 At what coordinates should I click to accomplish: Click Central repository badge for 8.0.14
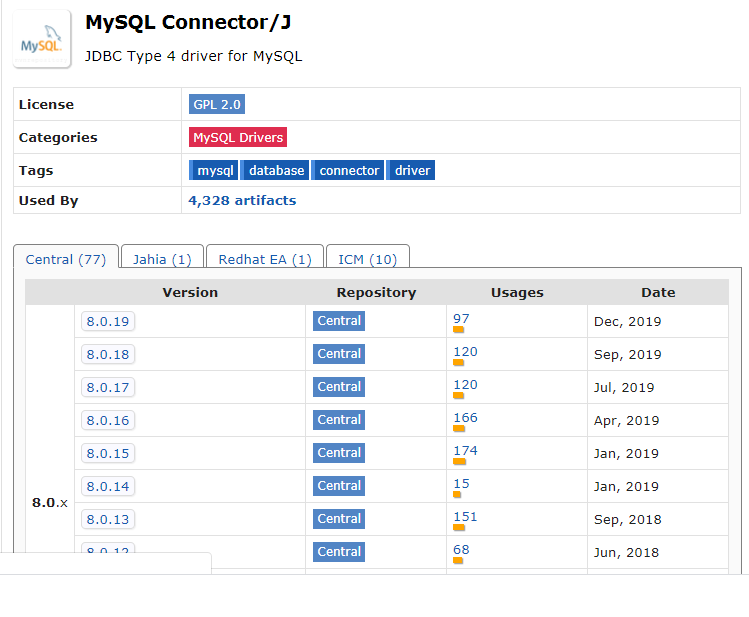339,485
